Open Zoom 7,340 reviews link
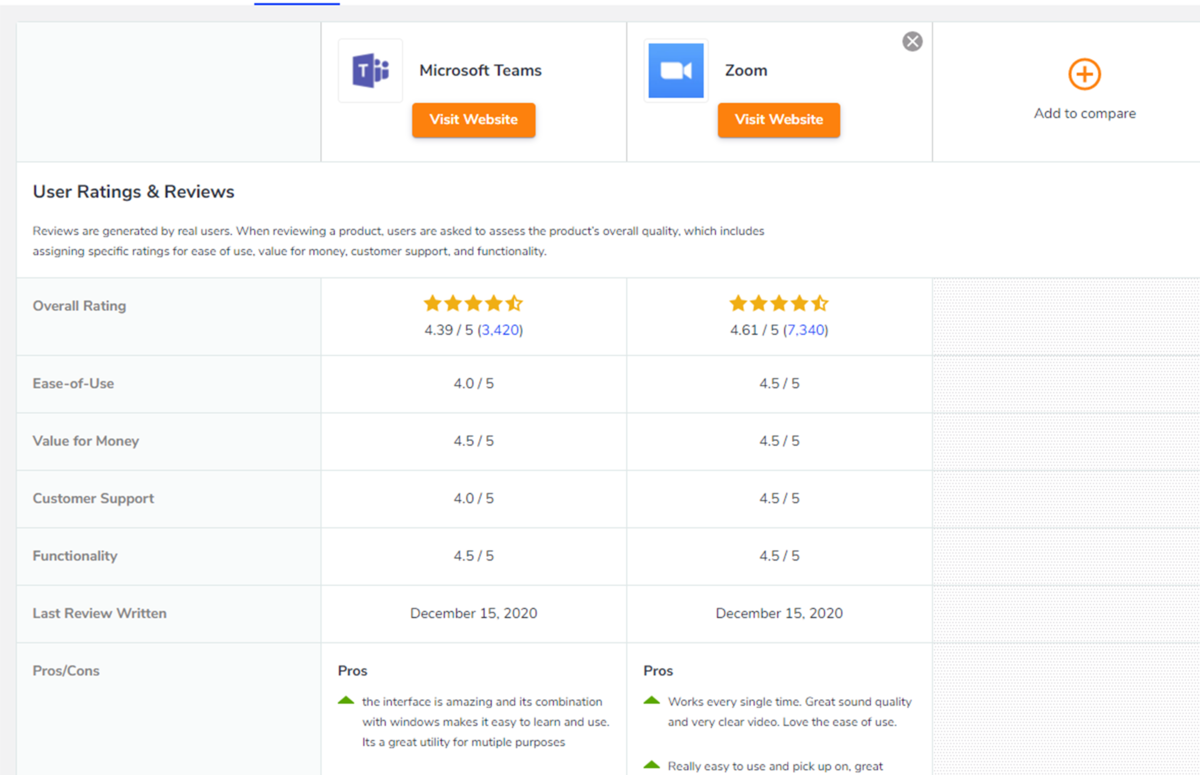The image size is (1200, 775). coord(806,330)
